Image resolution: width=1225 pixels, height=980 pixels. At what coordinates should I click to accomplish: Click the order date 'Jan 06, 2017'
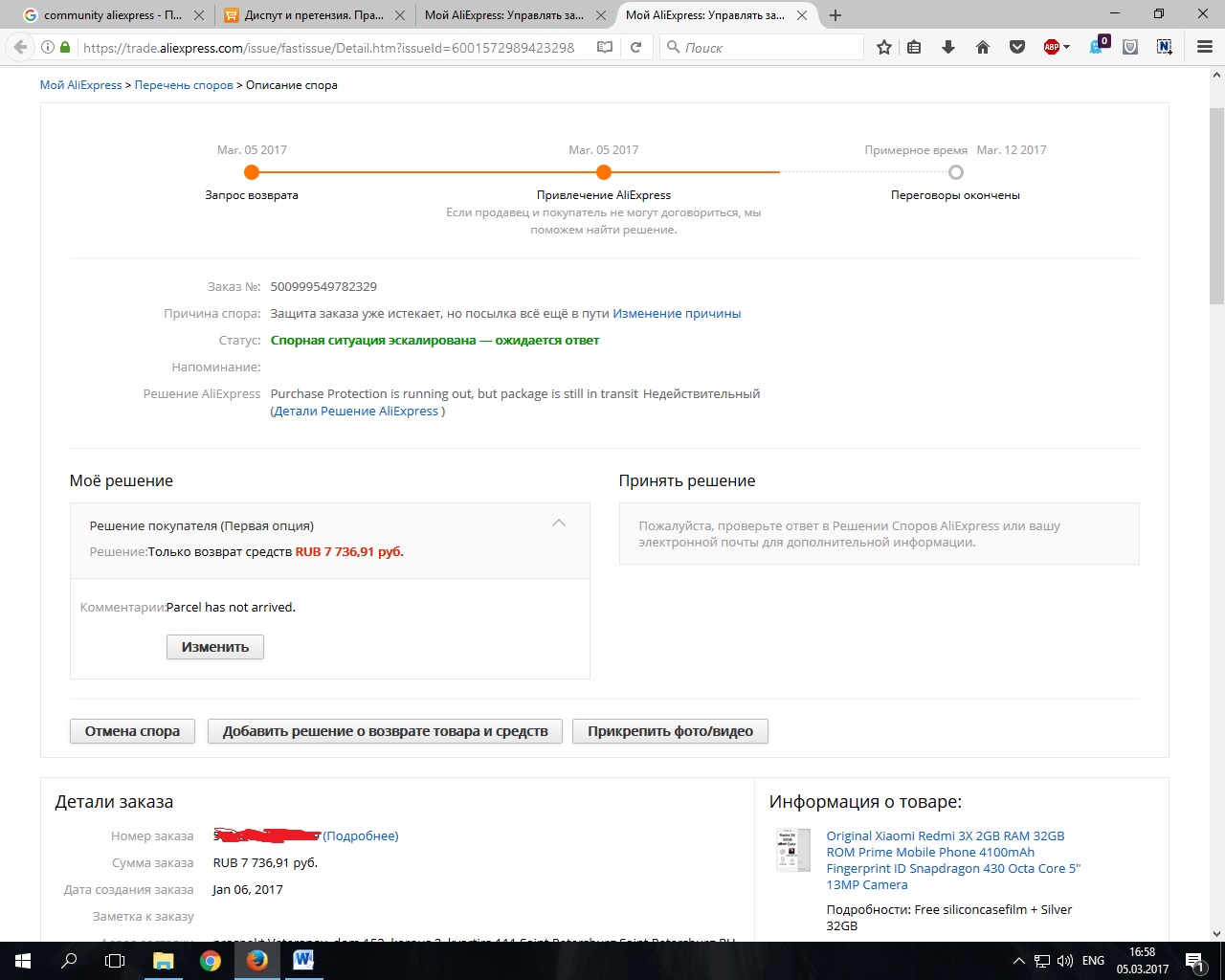click(248, 889)
